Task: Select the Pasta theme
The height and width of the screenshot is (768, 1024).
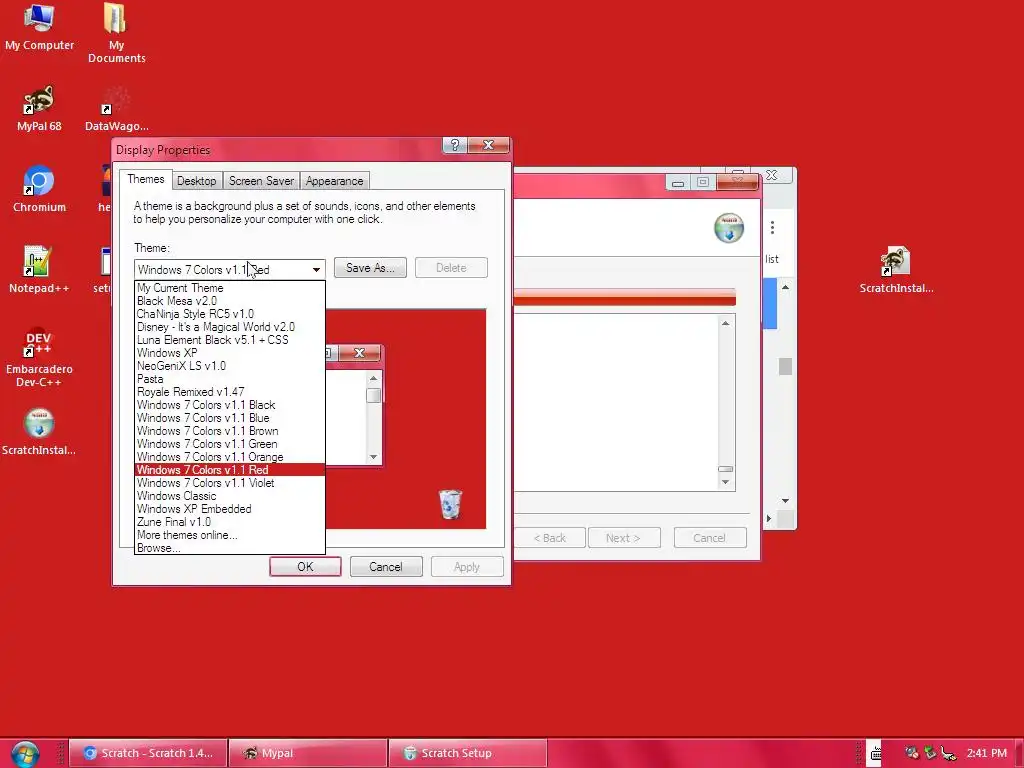Action: click(x=230, y=379)
